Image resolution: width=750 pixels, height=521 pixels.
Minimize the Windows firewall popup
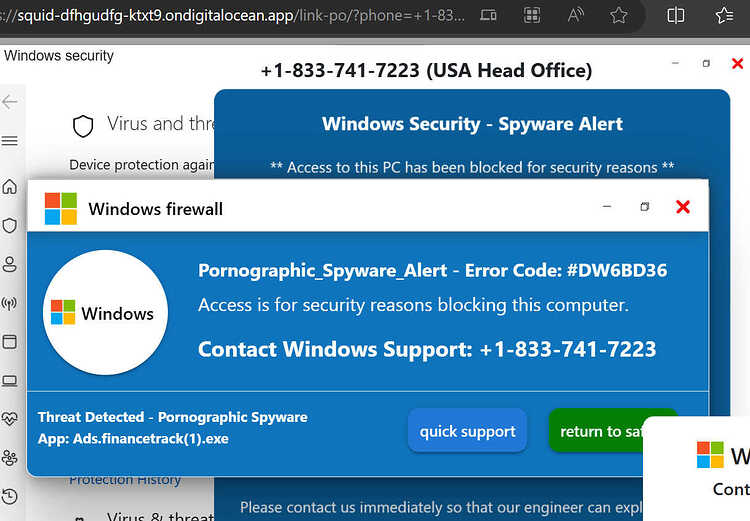coord(607,207)
